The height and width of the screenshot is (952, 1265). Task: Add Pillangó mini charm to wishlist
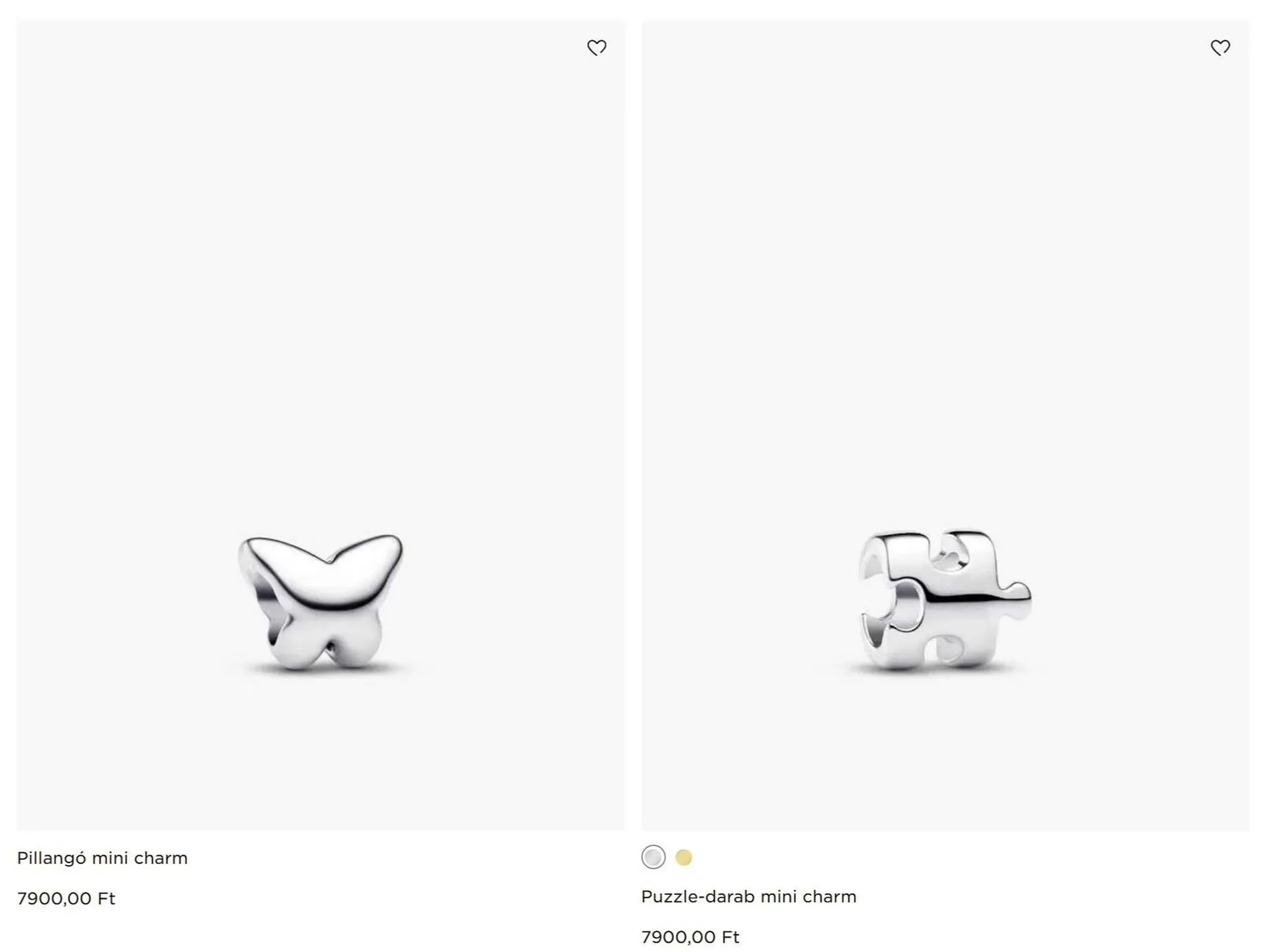(596, 47)
